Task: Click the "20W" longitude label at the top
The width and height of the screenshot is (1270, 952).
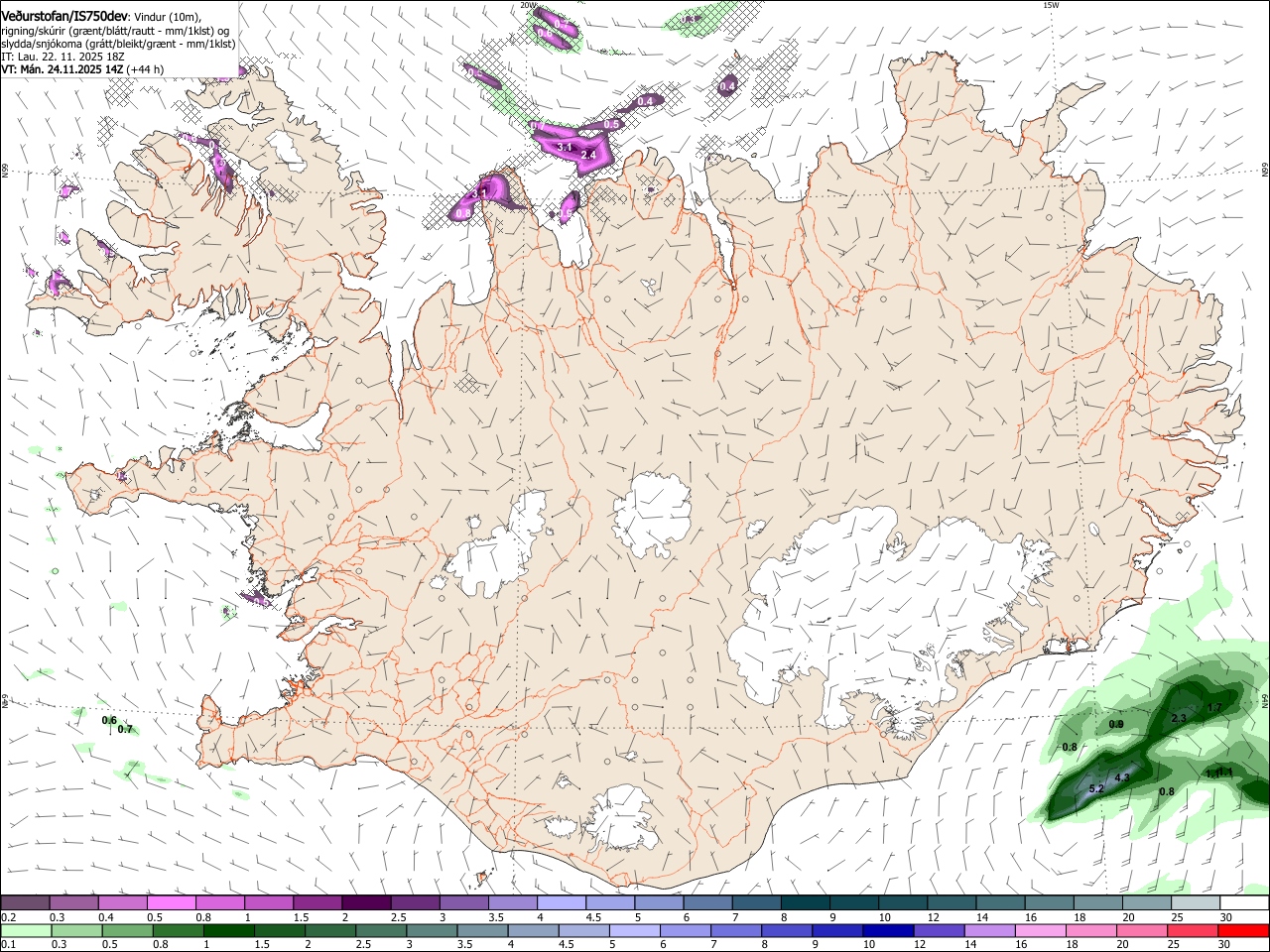Action: (529, 5)
